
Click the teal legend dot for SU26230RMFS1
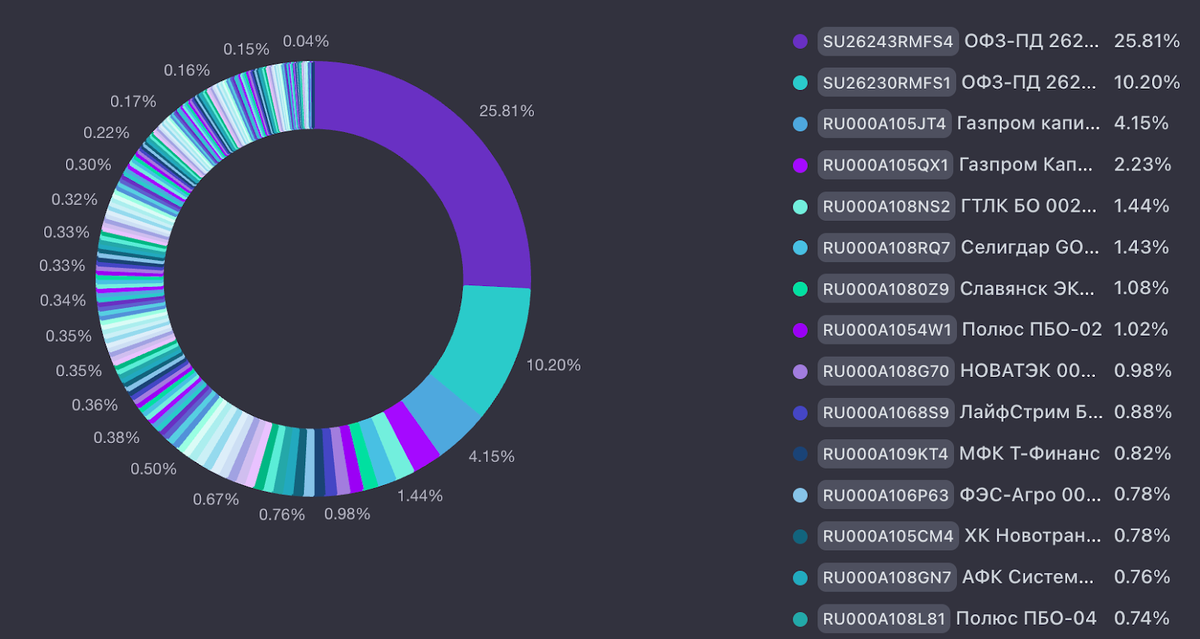[x=800, y=82]
